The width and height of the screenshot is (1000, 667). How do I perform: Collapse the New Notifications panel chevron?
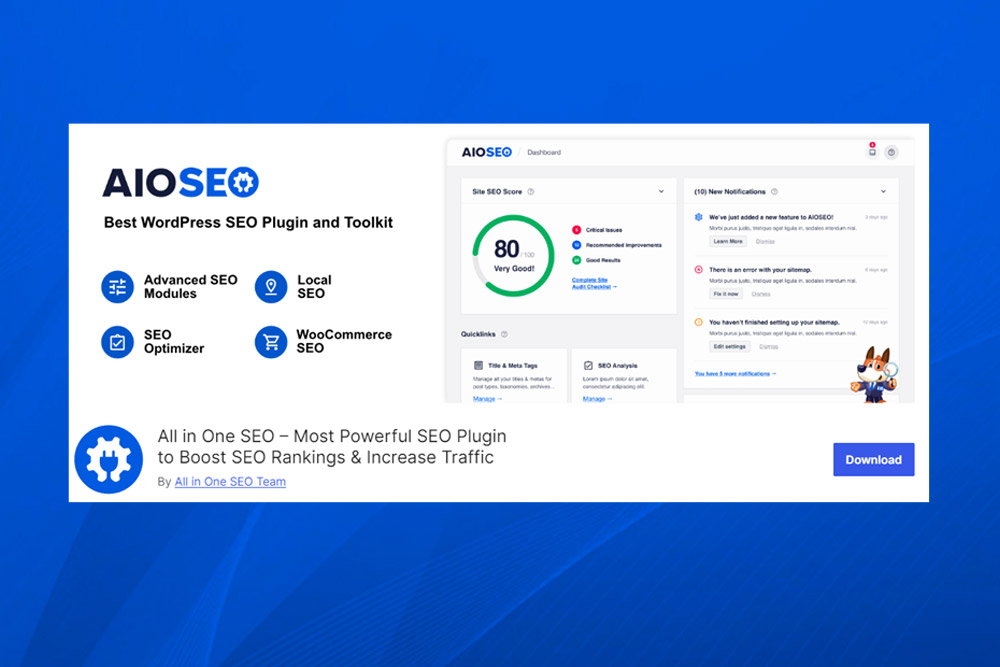[883, 191]
